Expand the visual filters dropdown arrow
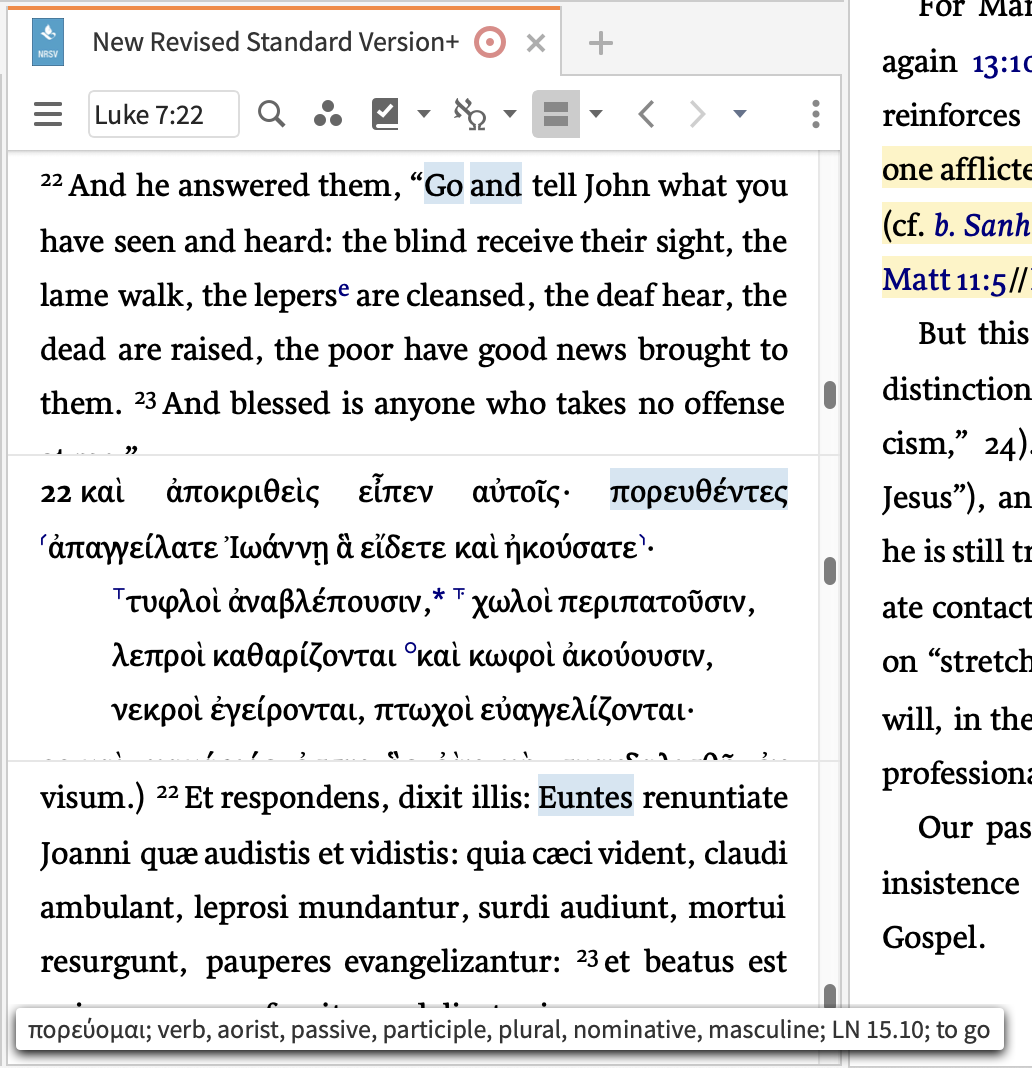This screenshot has width=1032, height=1068. coord(424,114)
